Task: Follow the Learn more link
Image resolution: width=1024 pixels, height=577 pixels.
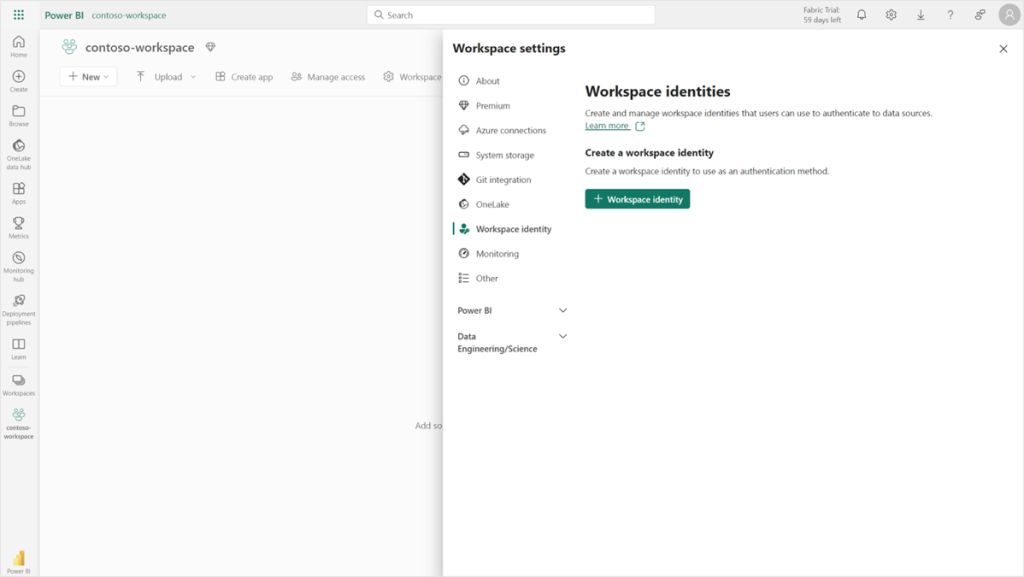Action: [607, 126]
